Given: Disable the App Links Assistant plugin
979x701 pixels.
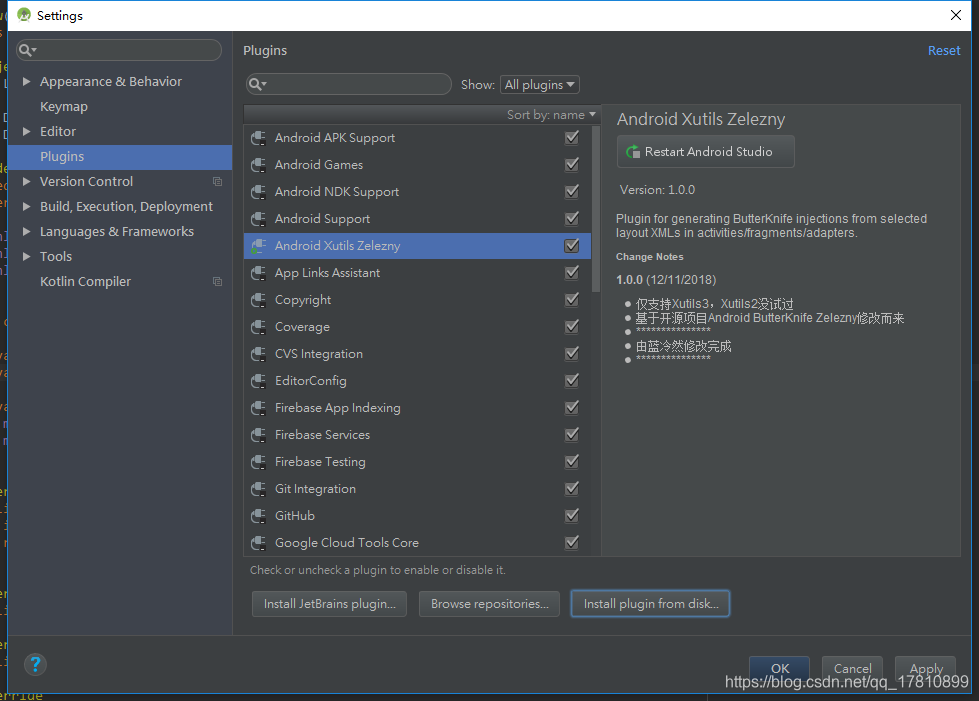Looking at the screenshot, I should click(x=571, y=272).
